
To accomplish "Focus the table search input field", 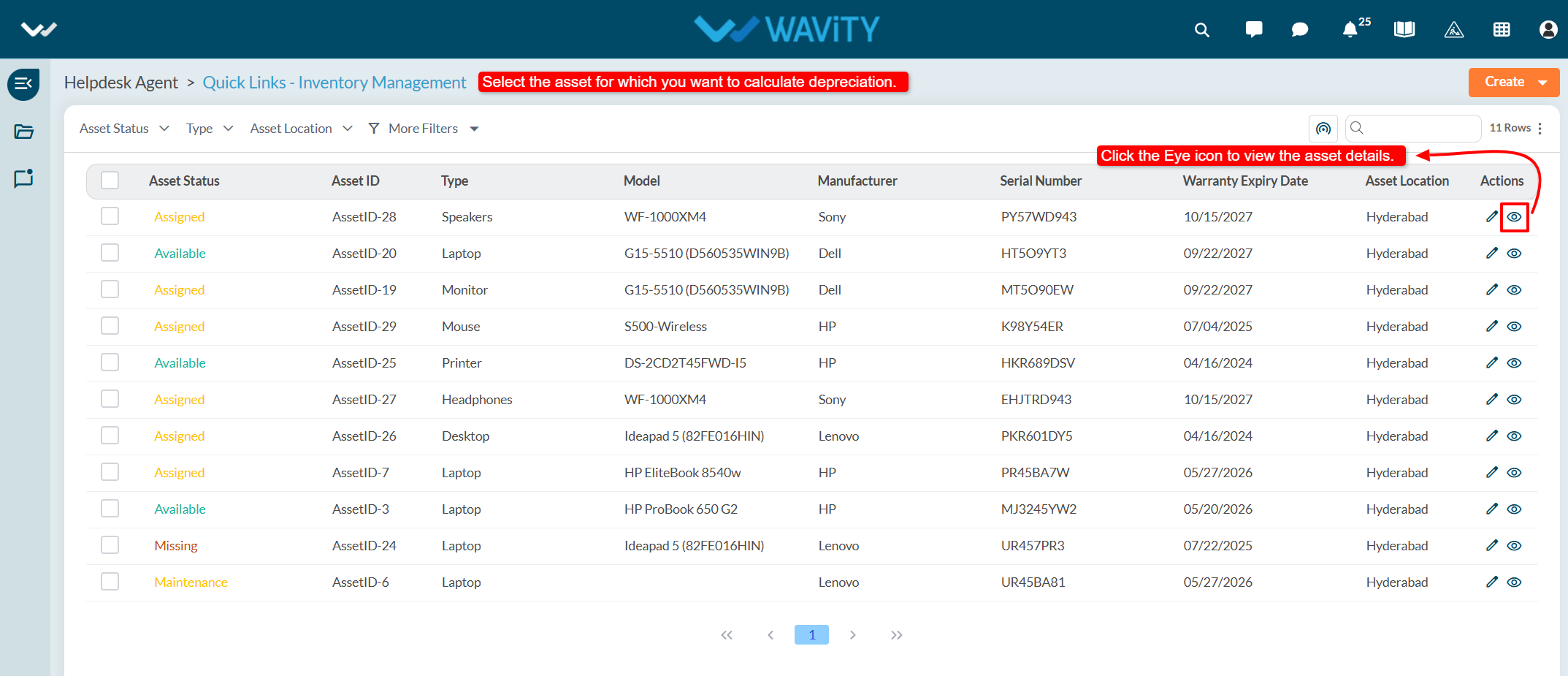I will click(x=1412, y=129).
